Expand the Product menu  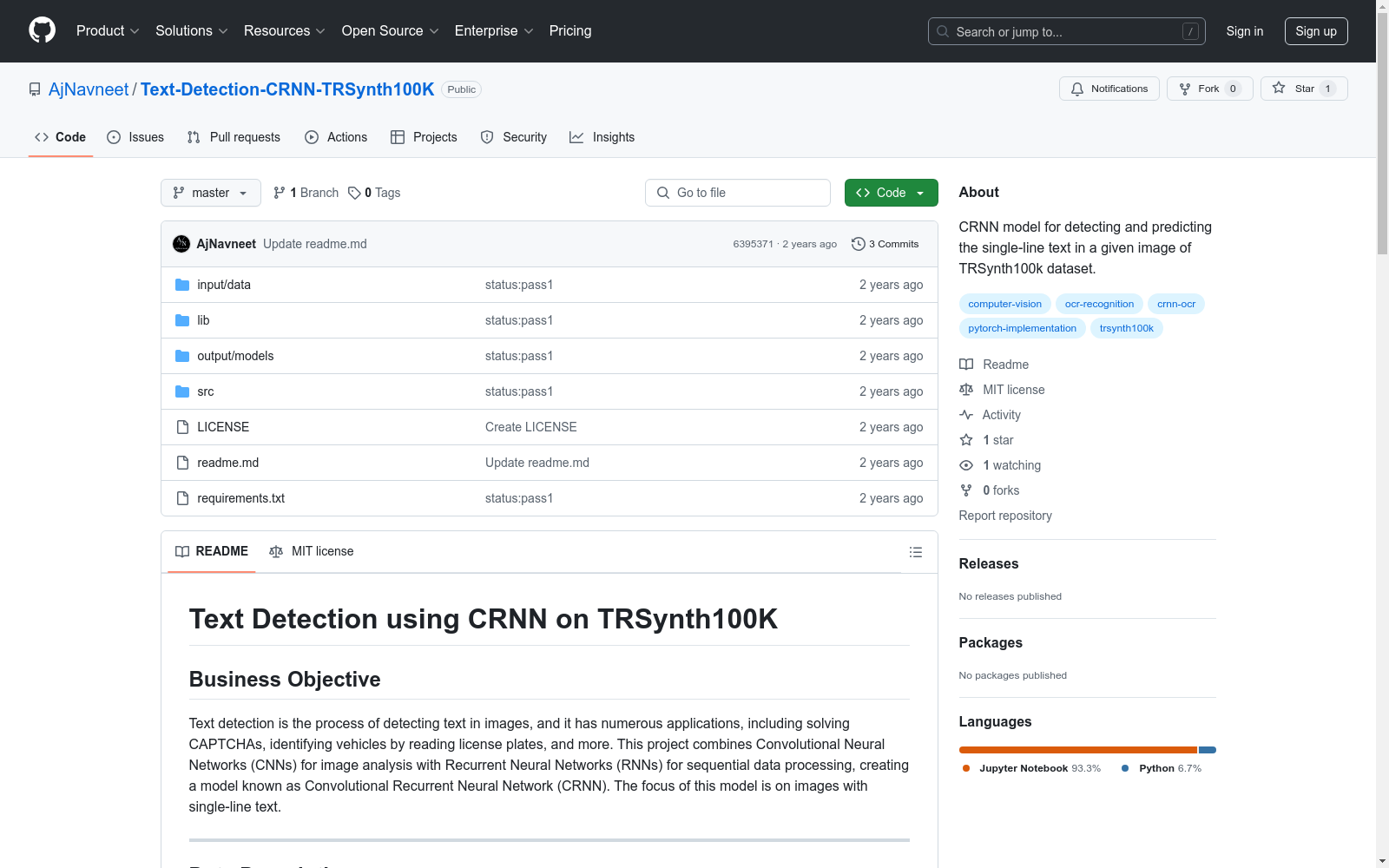(x=108, y=30)
